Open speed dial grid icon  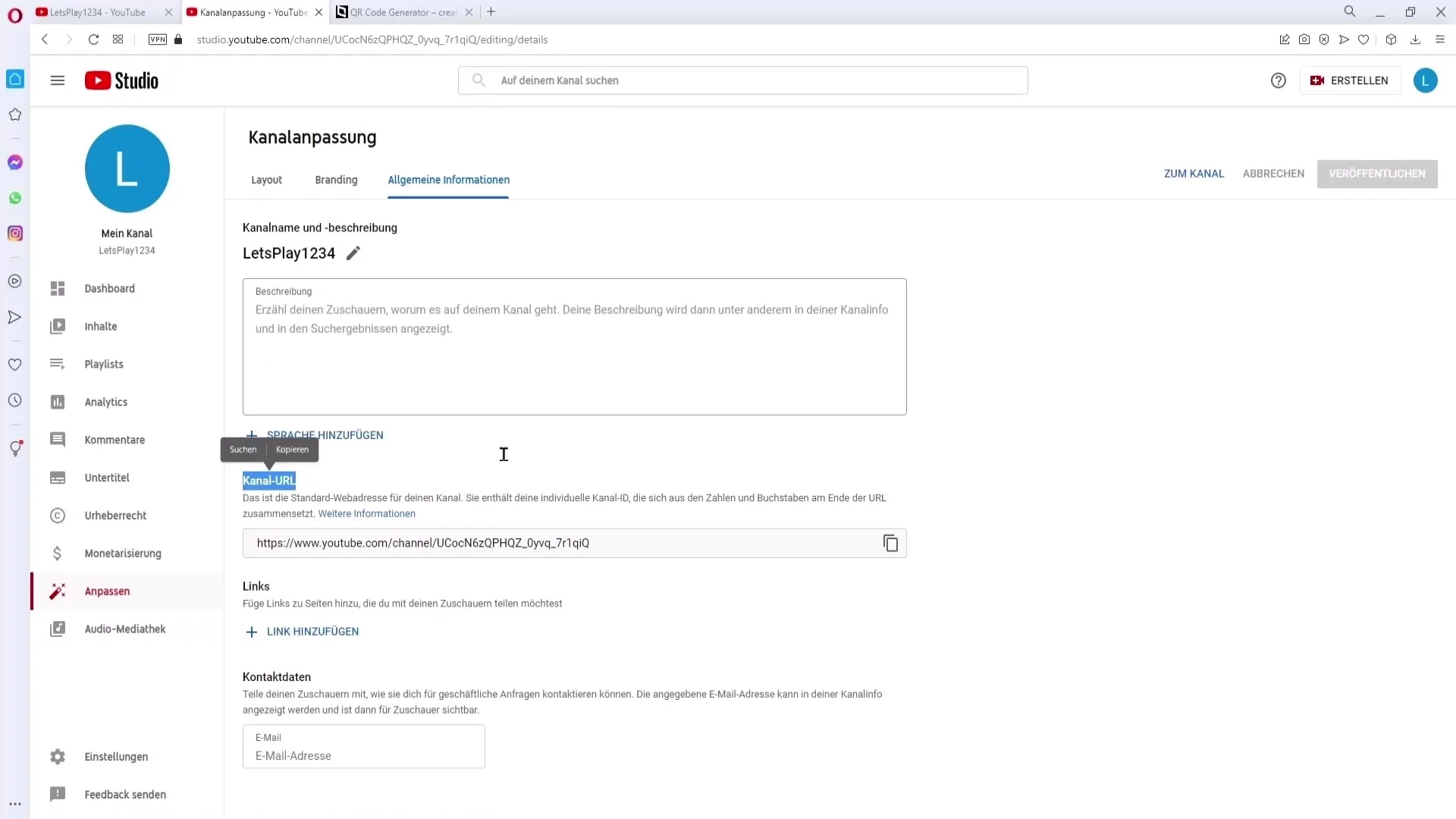(118, 39)
